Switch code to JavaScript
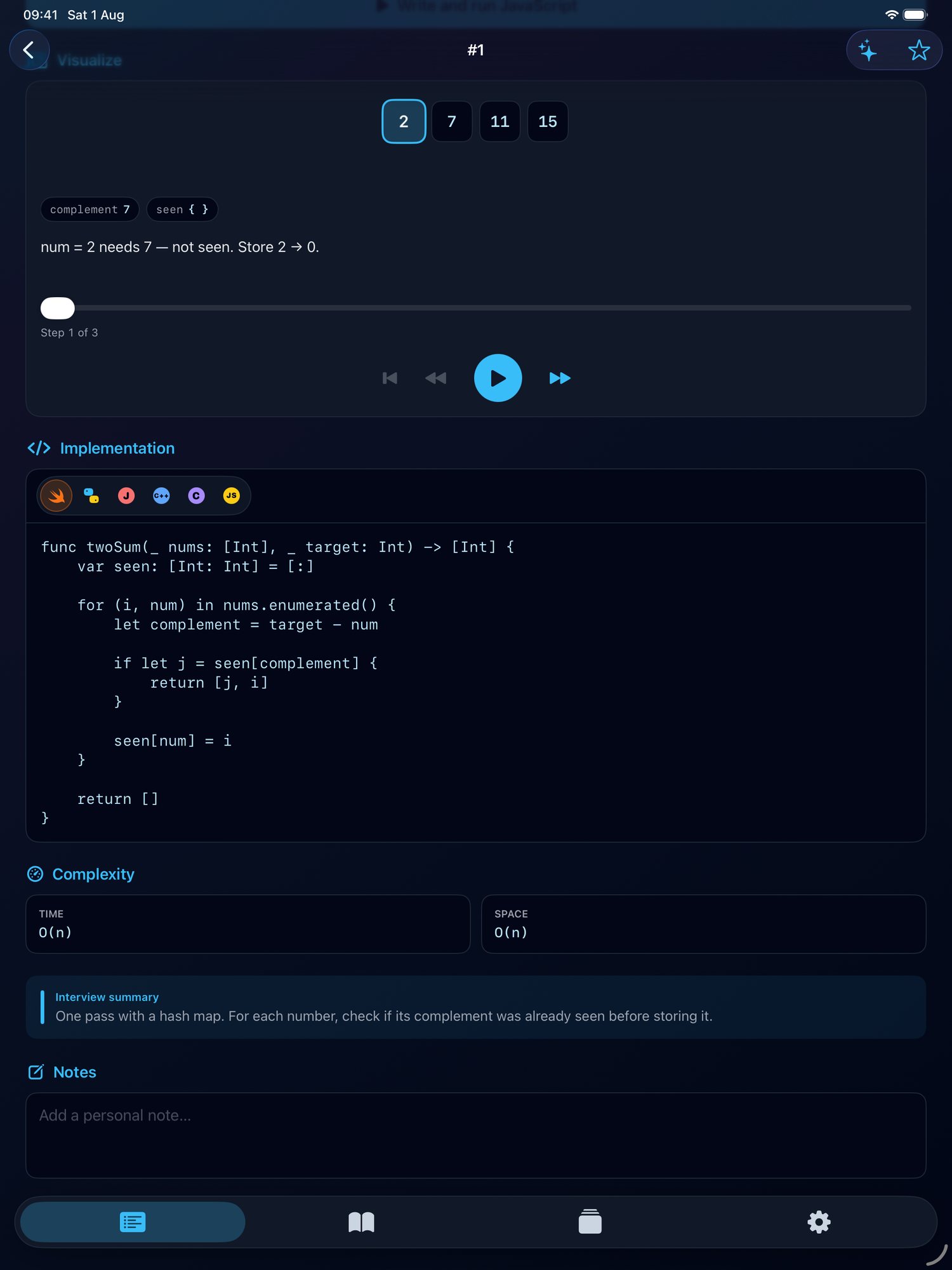Screen dimensions: 952x1270 pyautogui.click(x=231, y=496)
